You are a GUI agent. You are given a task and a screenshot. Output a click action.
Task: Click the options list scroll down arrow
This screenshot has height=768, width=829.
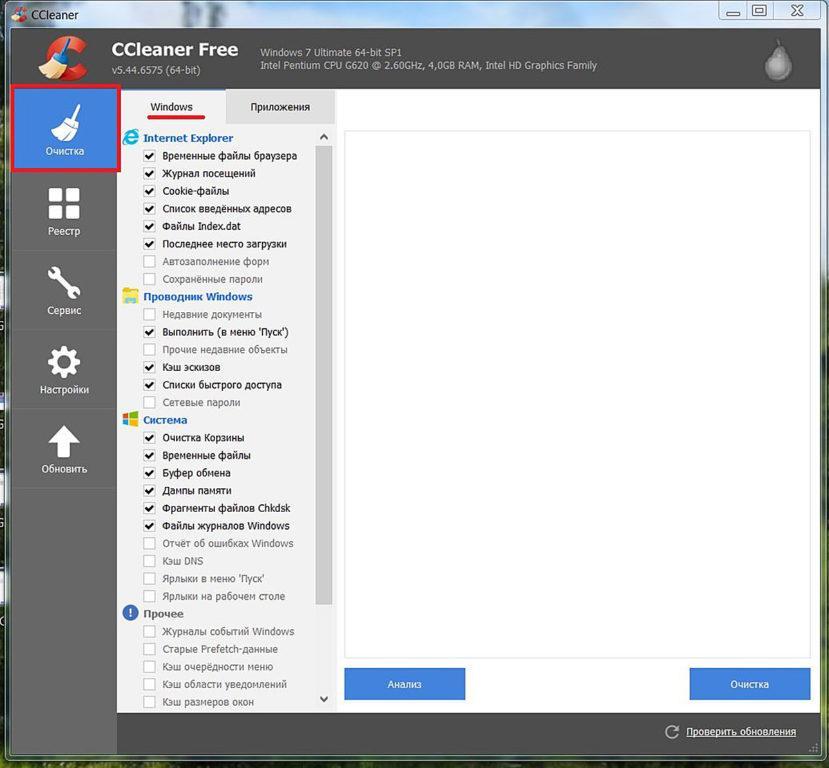pyautogui.click(x=324, y=699)
